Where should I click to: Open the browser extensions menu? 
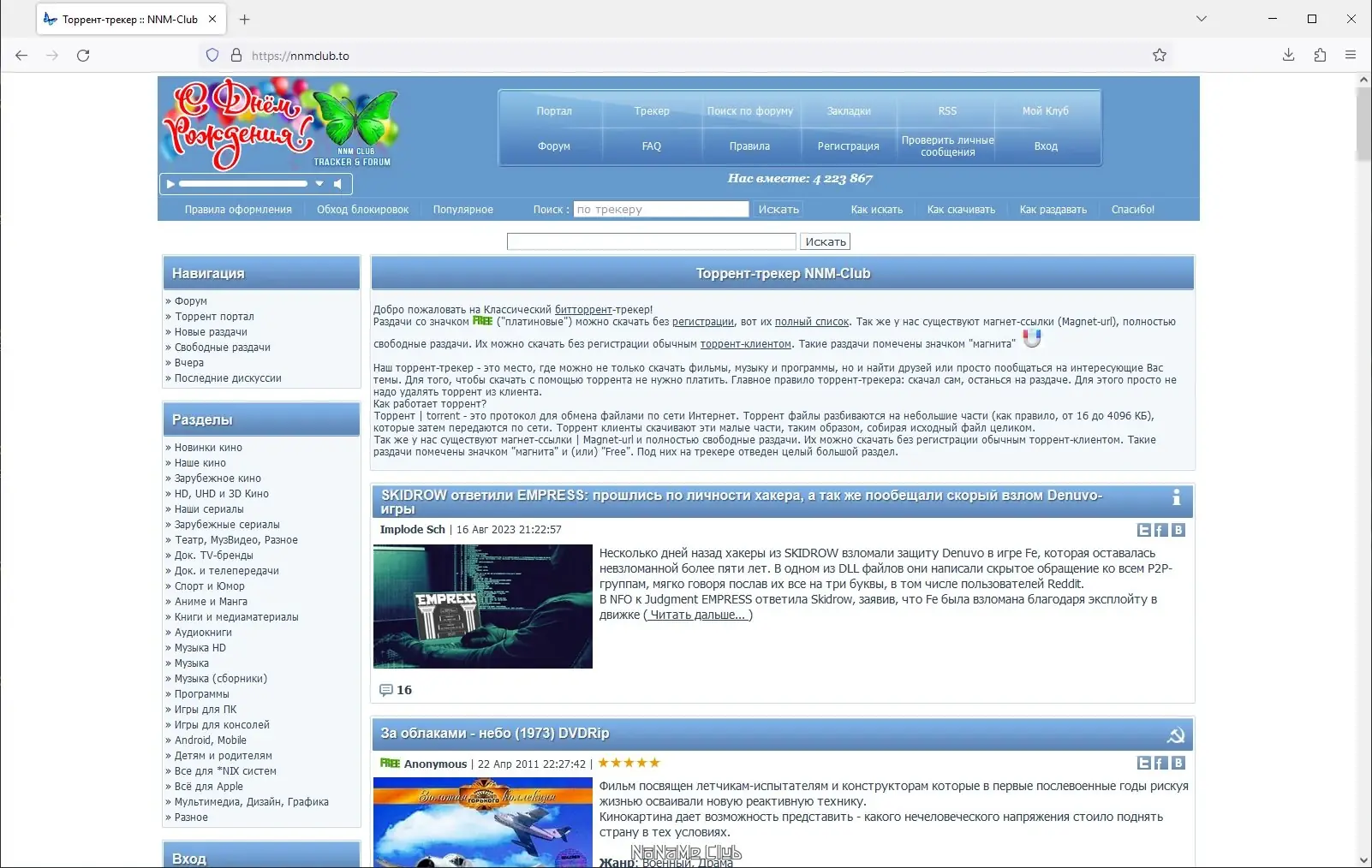coord(1320,56)
